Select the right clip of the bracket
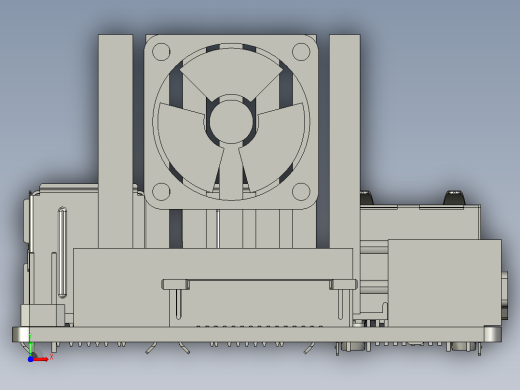This screenshot has height=390, width=520. (343, 285)
